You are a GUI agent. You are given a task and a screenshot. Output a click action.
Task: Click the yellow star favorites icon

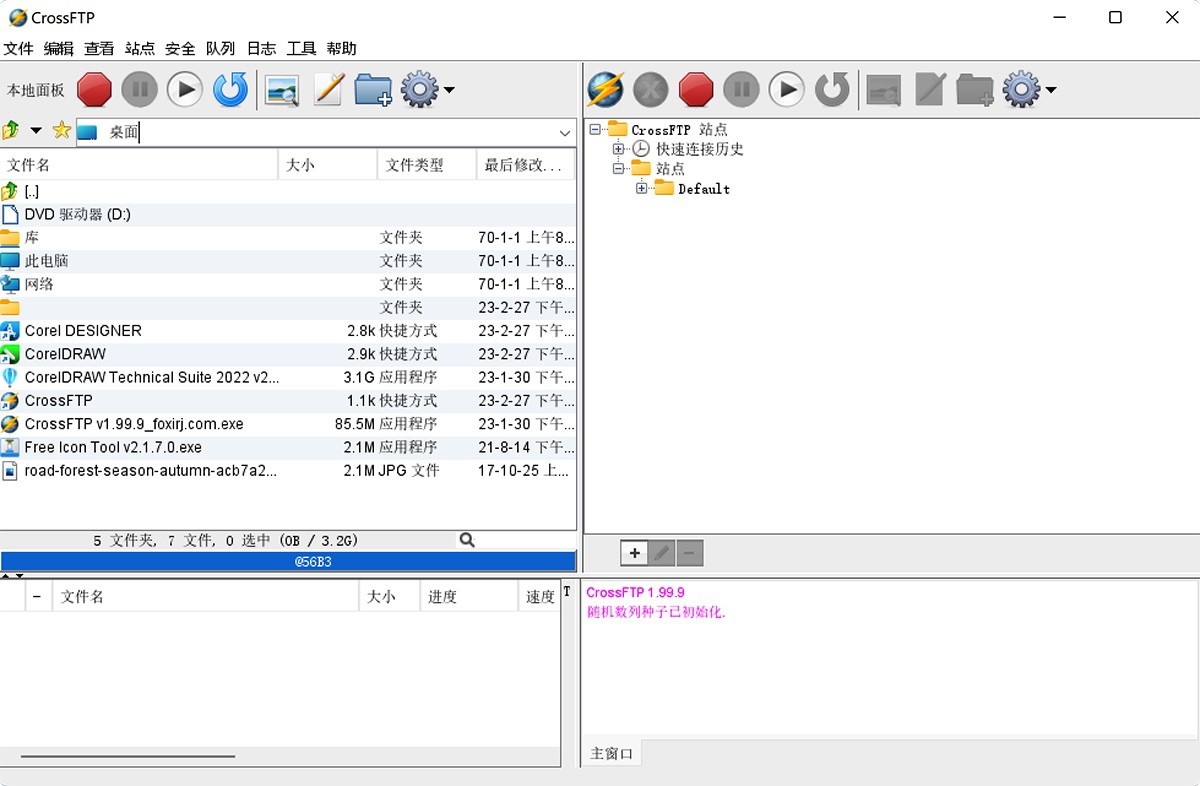click(60, 130)
